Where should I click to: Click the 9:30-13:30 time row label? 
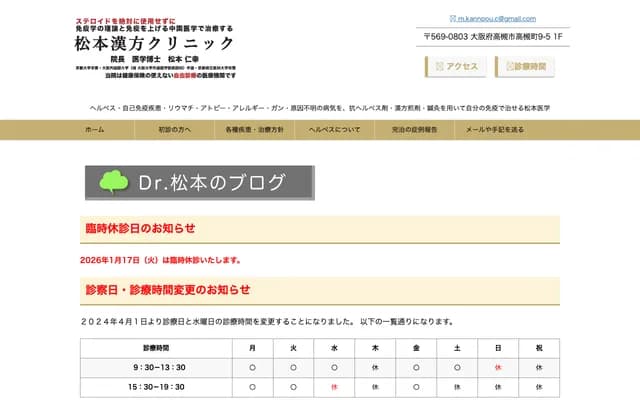(x=156, y=367)
